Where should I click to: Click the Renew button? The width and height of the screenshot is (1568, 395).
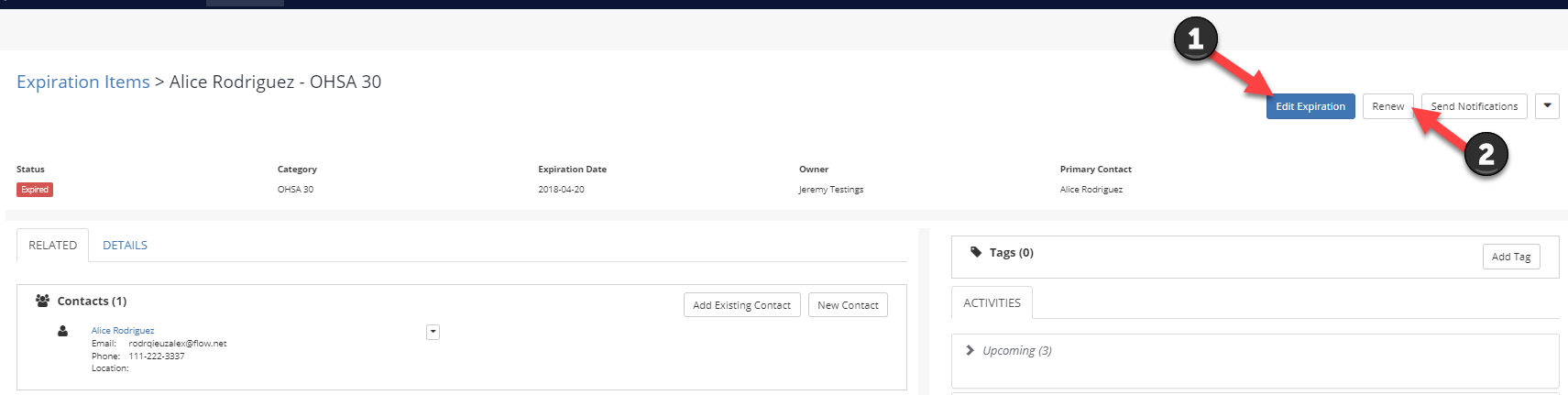(x=1387, y=106)
